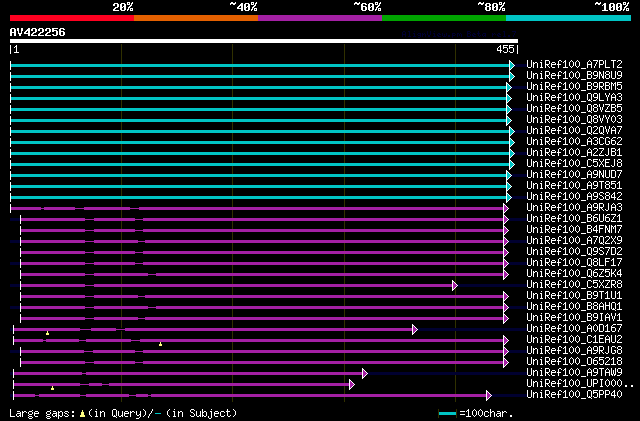Click the arrowhead ending the UniRef100_A7PLT2 alignment
Image resolution: width=640 pixels, height=421 pixels.
(512, 65)
